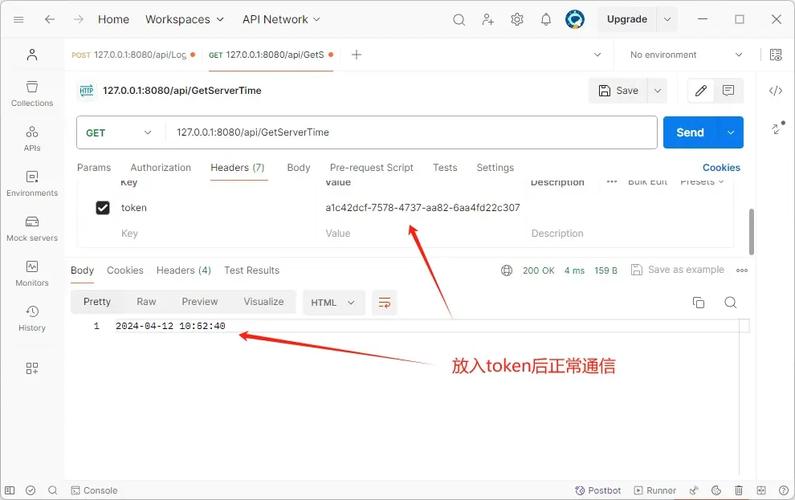Screen dimensions: 795x500
Task: Open the search magnifier in top bar
Action: click(459, 20)
